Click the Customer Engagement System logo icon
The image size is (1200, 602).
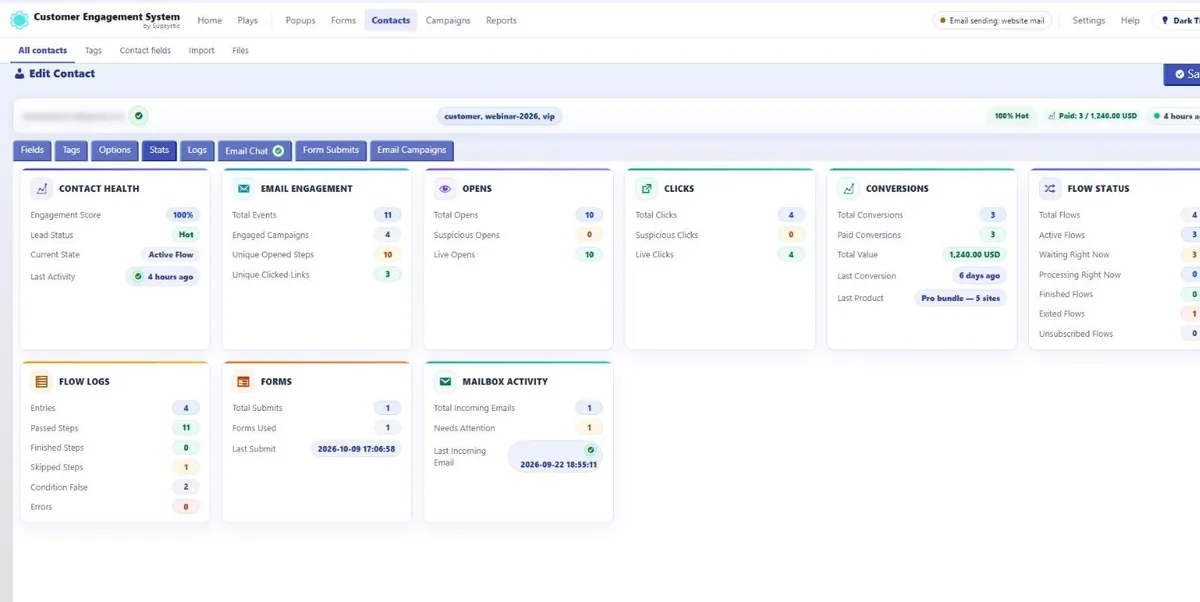[x=19, y=20]
